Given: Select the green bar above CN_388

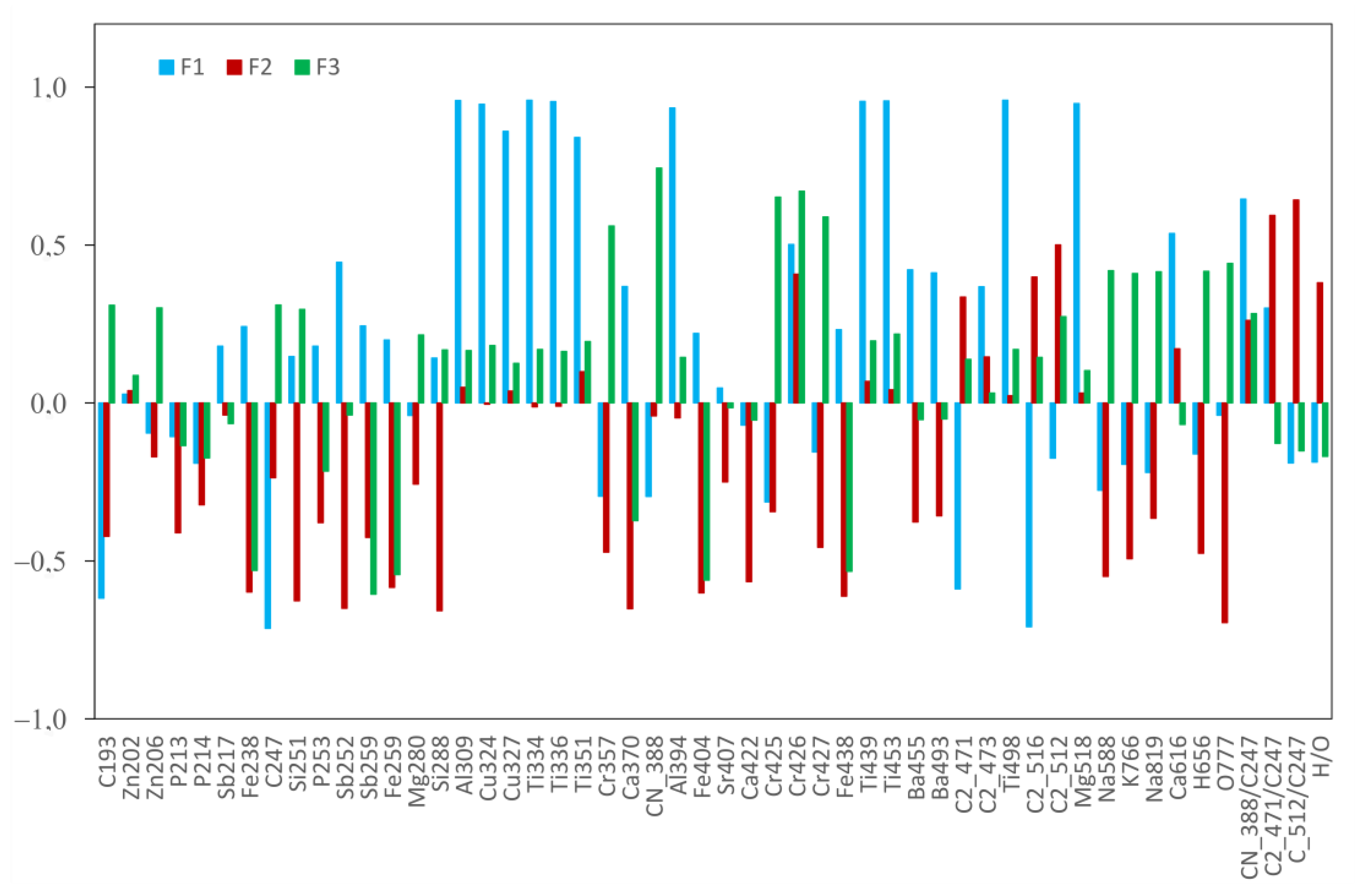Looking at the screenshot, I should point(659,285).
